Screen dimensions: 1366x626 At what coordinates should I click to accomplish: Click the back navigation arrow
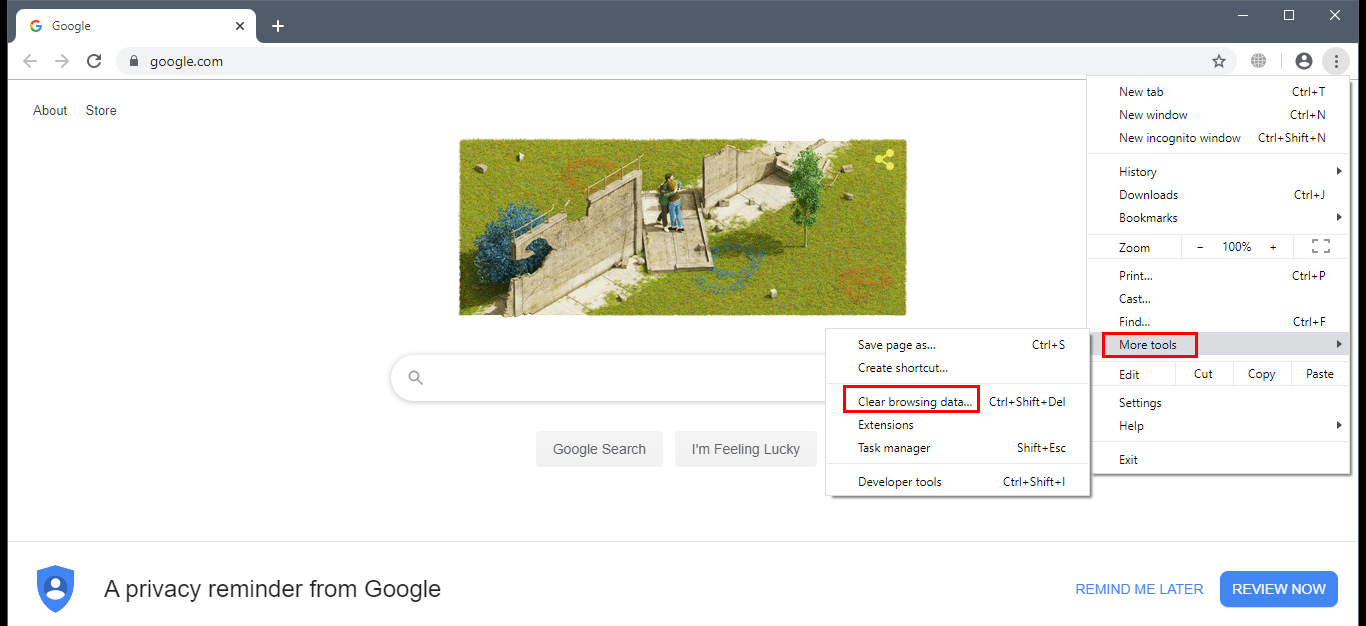30,61
